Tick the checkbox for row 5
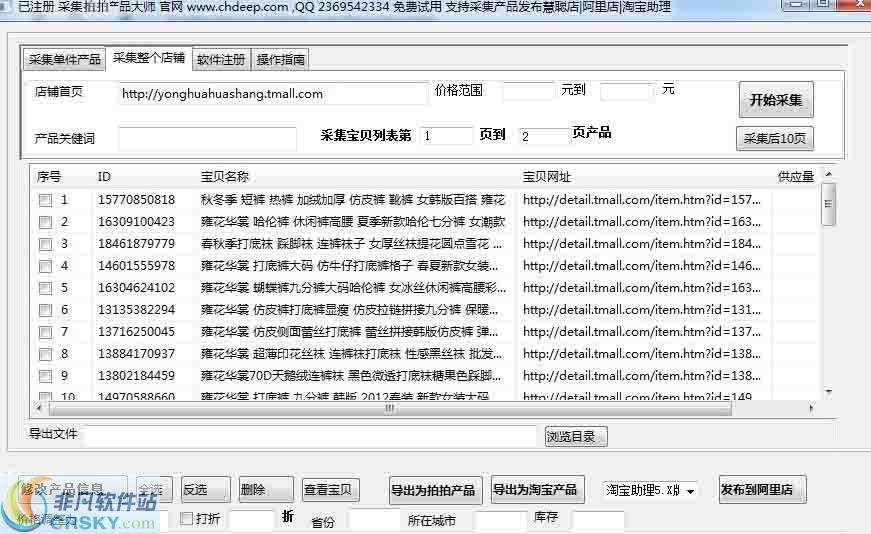871x534 pixels. (46, 288)
